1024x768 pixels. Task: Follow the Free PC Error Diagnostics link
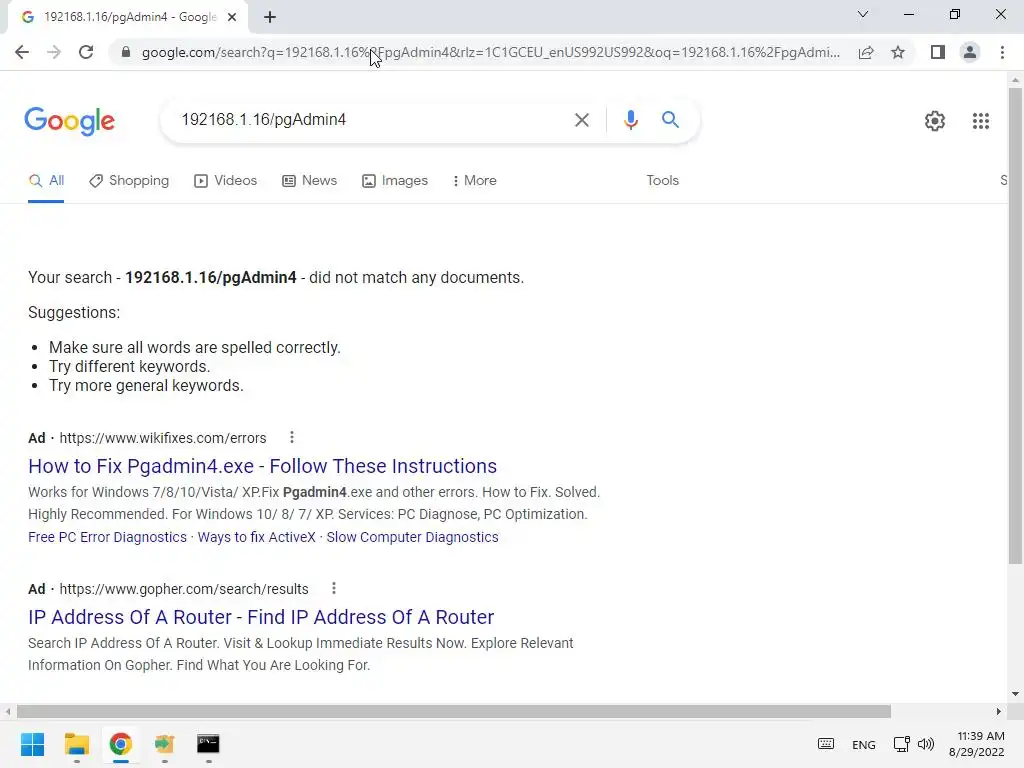coord(107,537)
